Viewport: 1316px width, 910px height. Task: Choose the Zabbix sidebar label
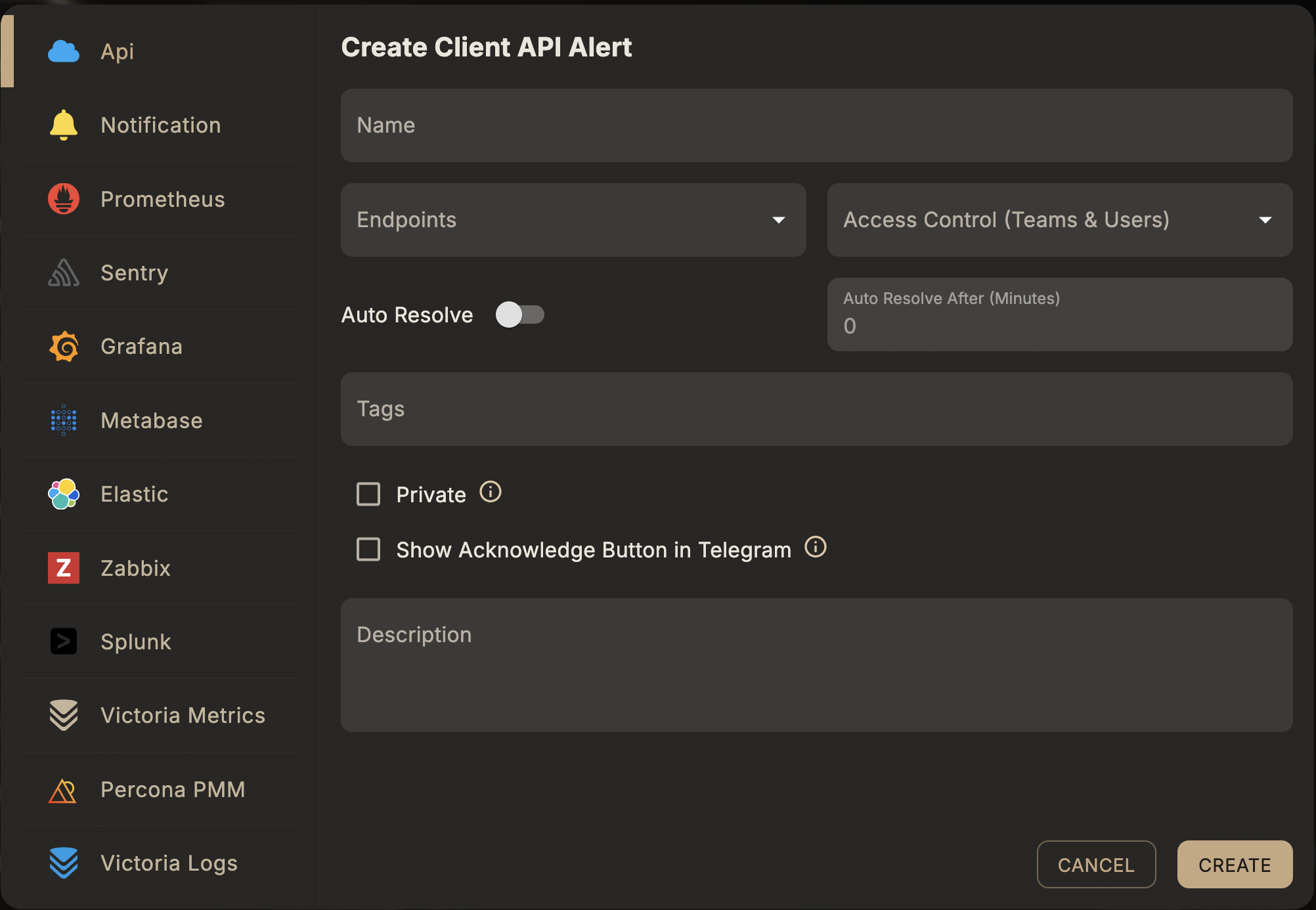(136, 568)
